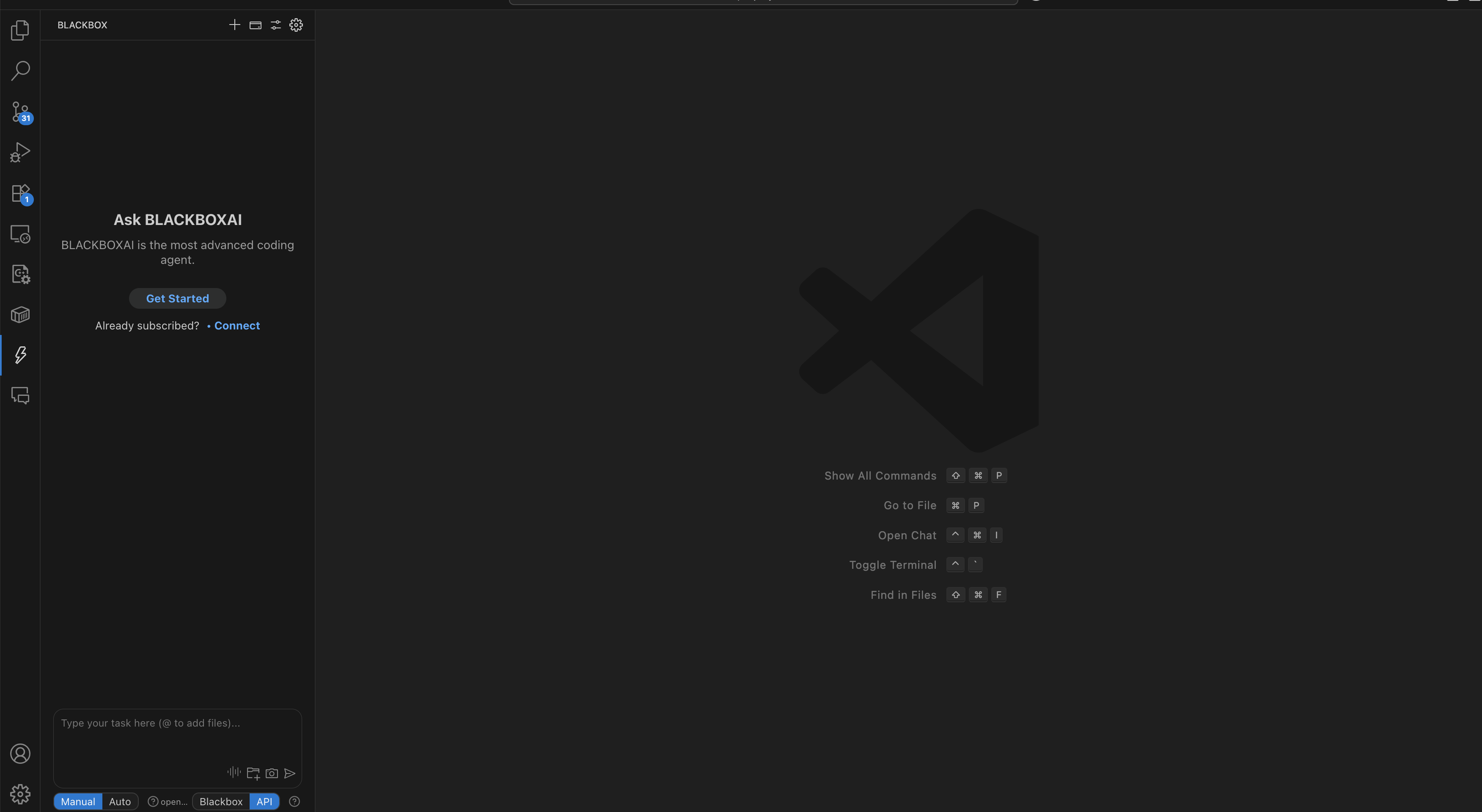Click the camera screenshot icon
The image size is (1482, 812).
[x=272, y=774]
